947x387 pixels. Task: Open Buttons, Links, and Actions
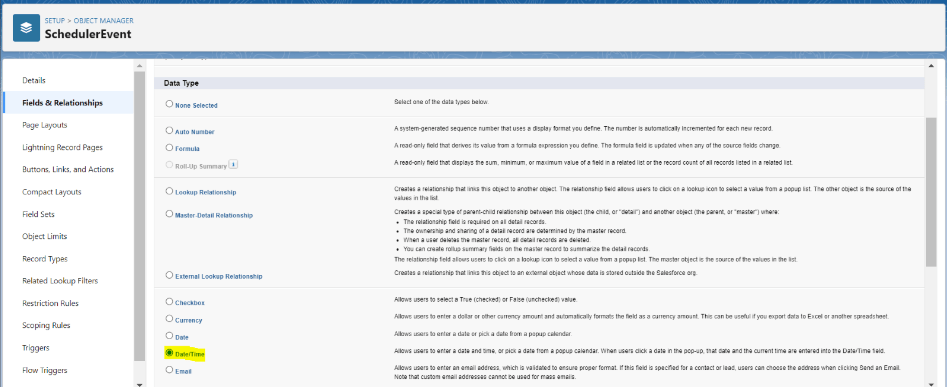coord(68,170)
